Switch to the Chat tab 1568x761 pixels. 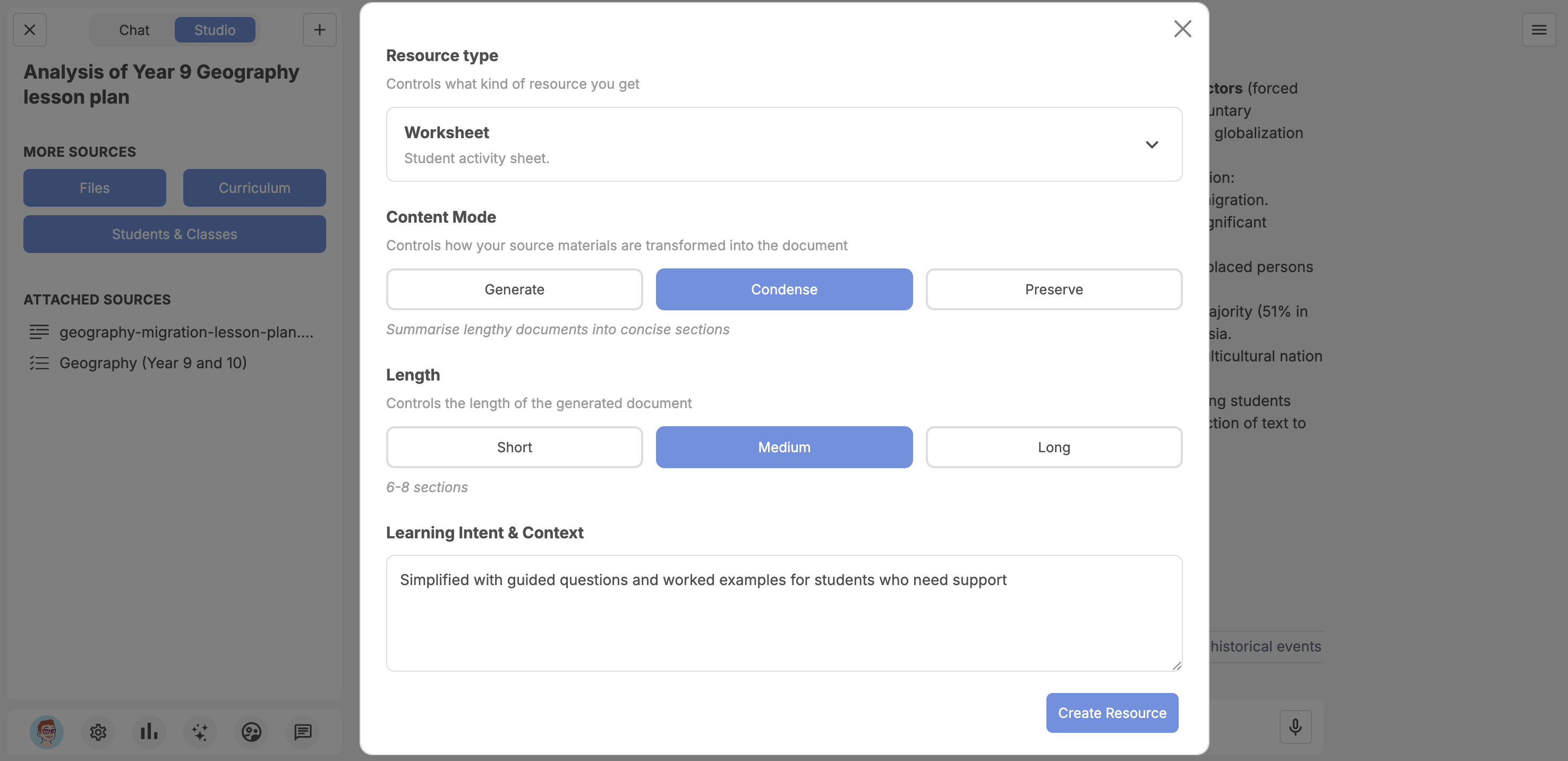pos(134,30)
